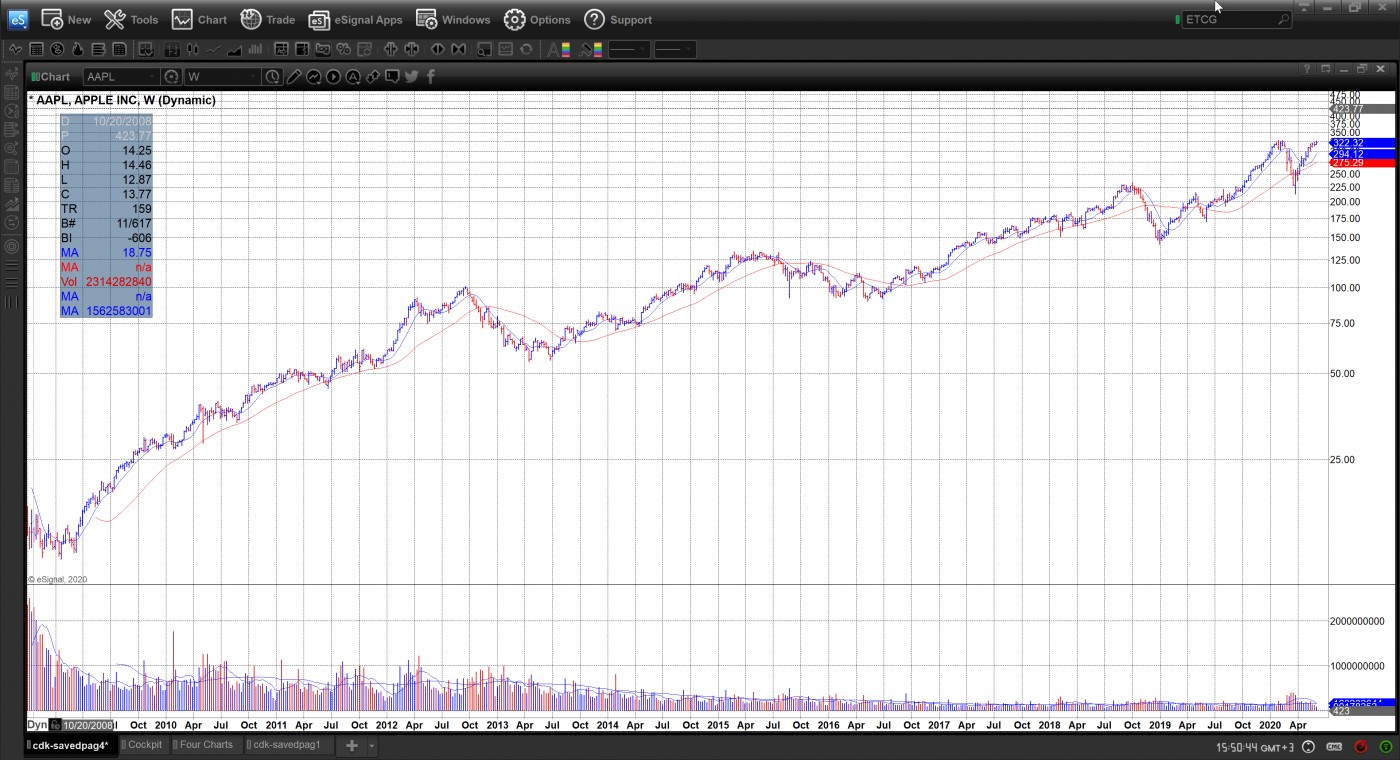This screenshot has width=1400, height=760.
Task: Open the Options menu
Action: pyautogui.click(x=536, y=19)
